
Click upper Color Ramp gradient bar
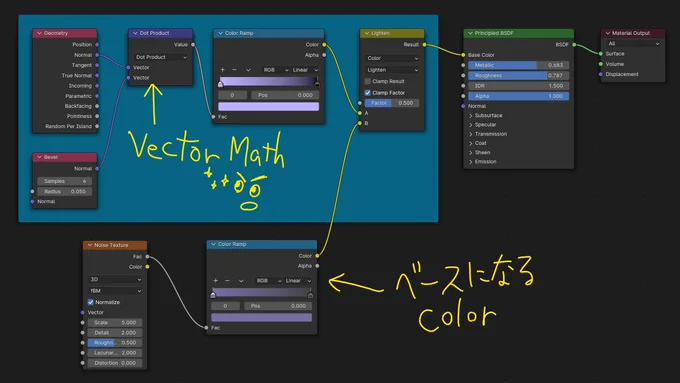tap(268, 81)
